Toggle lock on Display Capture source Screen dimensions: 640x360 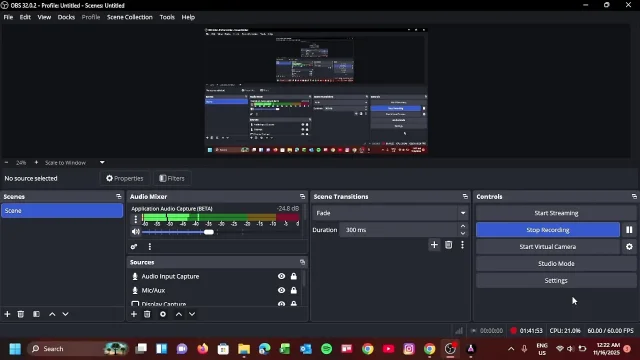click(293, 304)
